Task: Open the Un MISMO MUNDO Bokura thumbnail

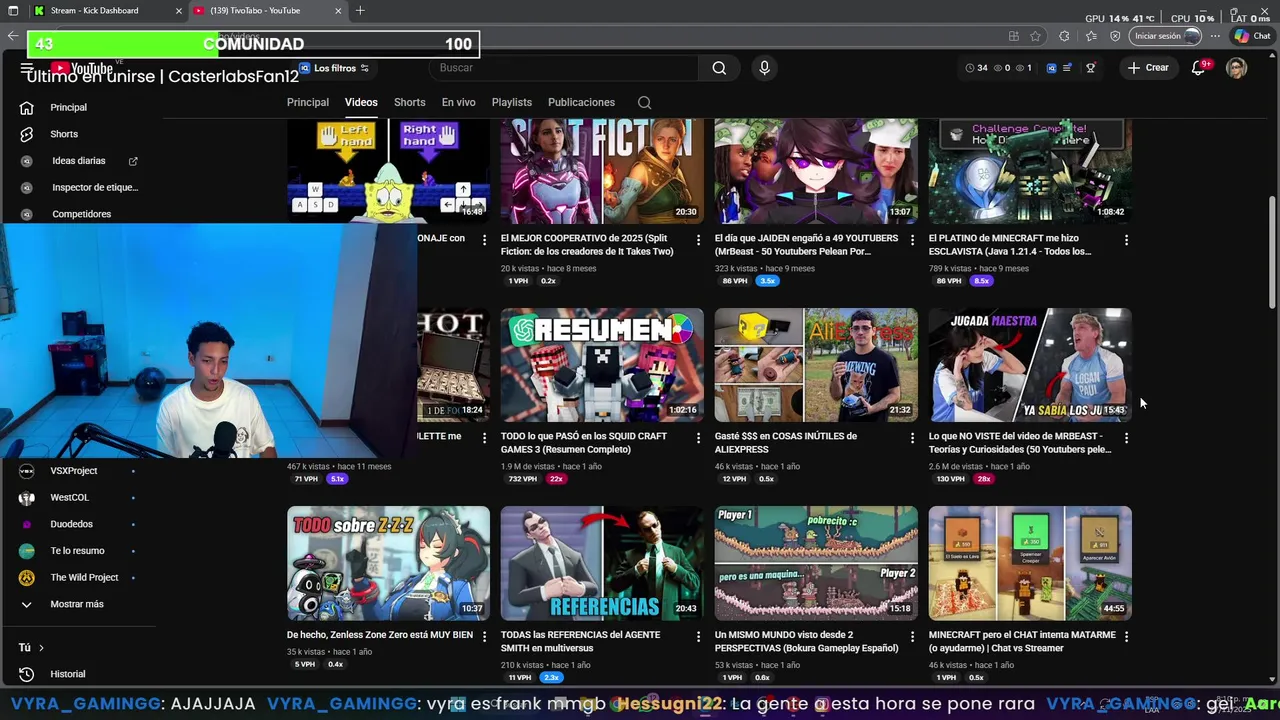Action: tap(816, 563)
